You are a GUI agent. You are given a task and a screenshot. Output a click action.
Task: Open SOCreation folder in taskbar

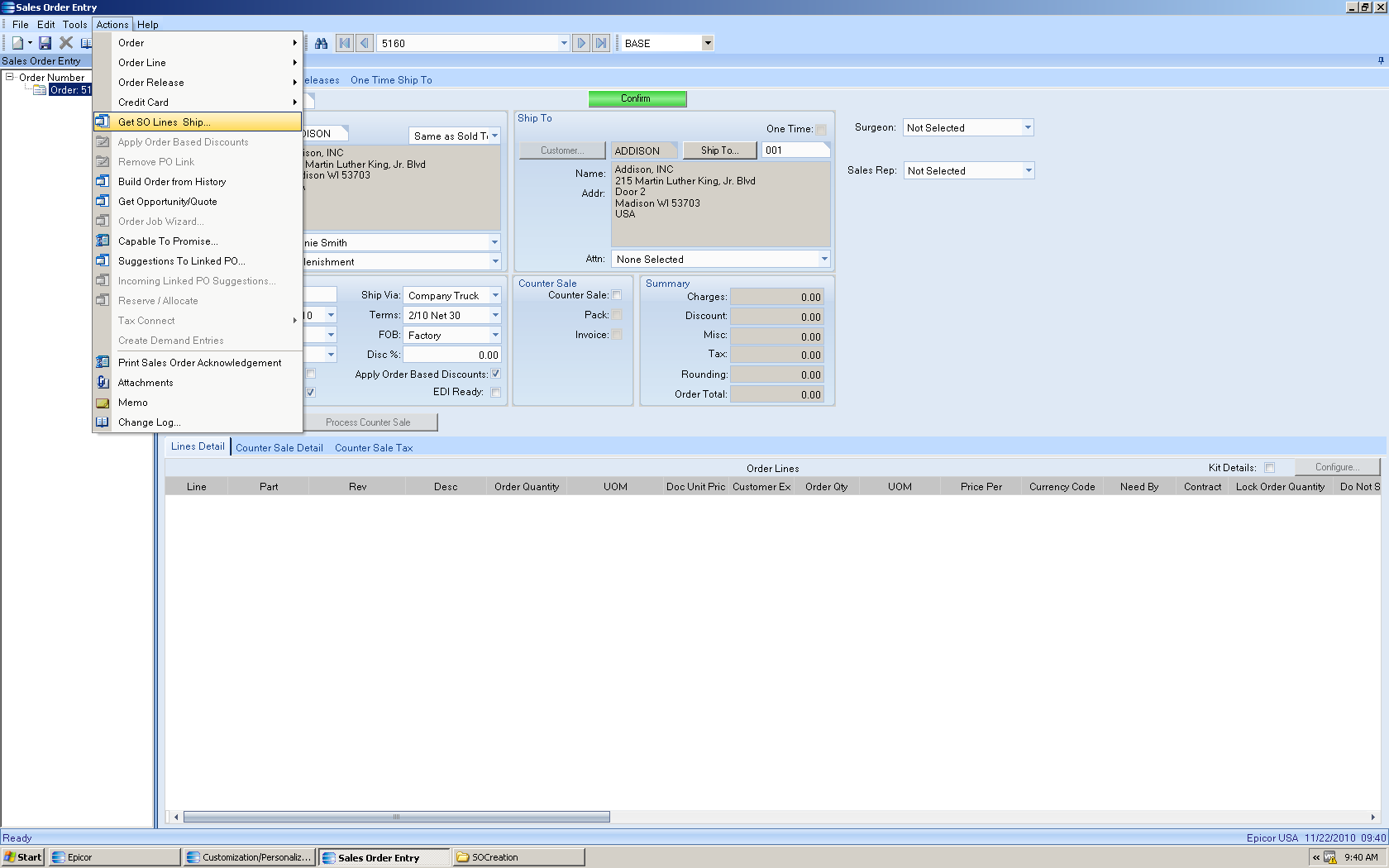click(x=519, y=857)
